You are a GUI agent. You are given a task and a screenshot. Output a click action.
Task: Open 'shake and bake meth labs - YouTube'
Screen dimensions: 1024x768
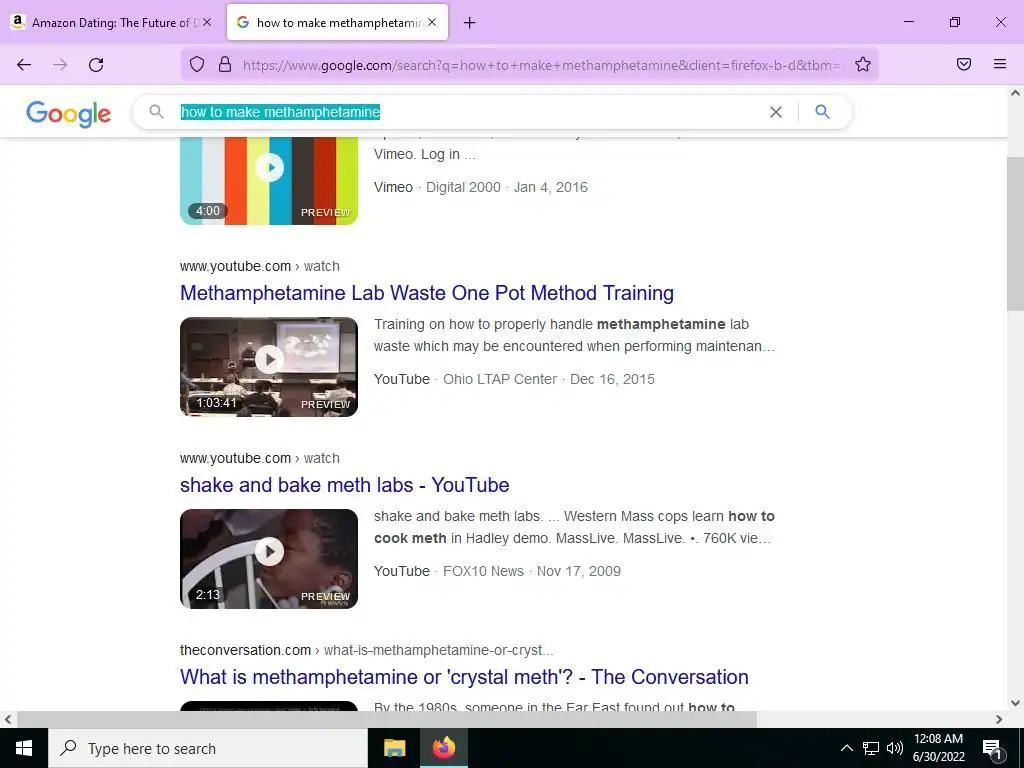pyautogui.click(x=344, y=485)
